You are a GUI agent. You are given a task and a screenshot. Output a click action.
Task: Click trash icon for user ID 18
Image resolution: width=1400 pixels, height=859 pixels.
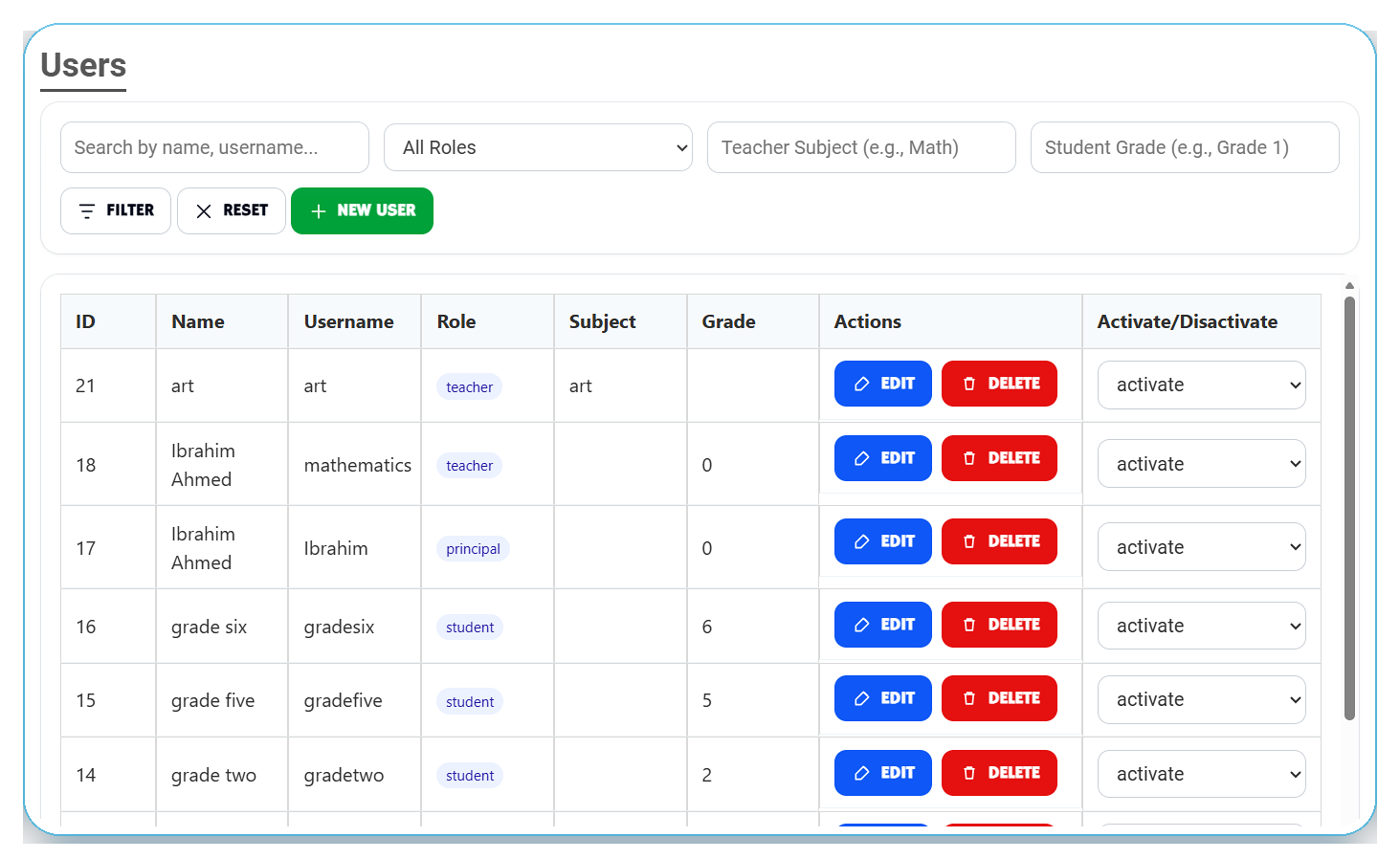pos(969,458)
